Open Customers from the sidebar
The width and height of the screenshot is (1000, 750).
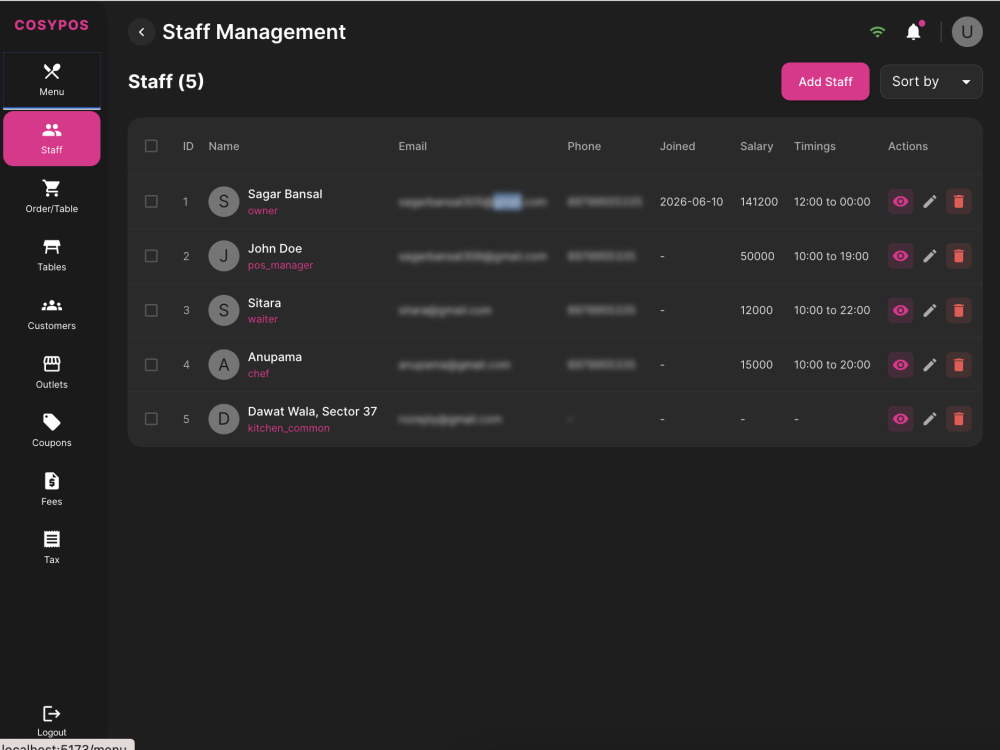click(x=52, y=314)
